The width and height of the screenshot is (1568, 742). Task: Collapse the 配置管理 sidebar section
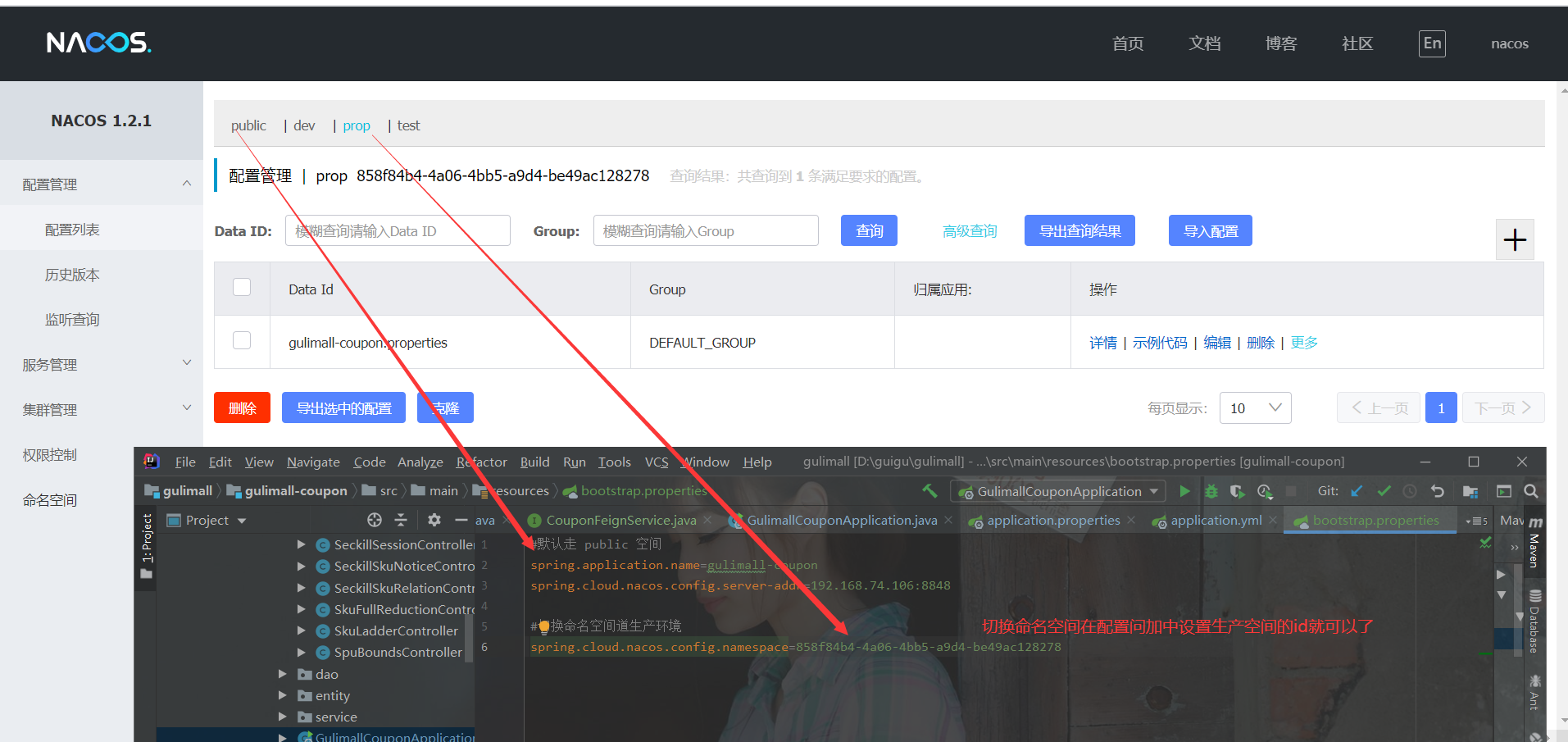pyautogui.click(x=187, y=184)
